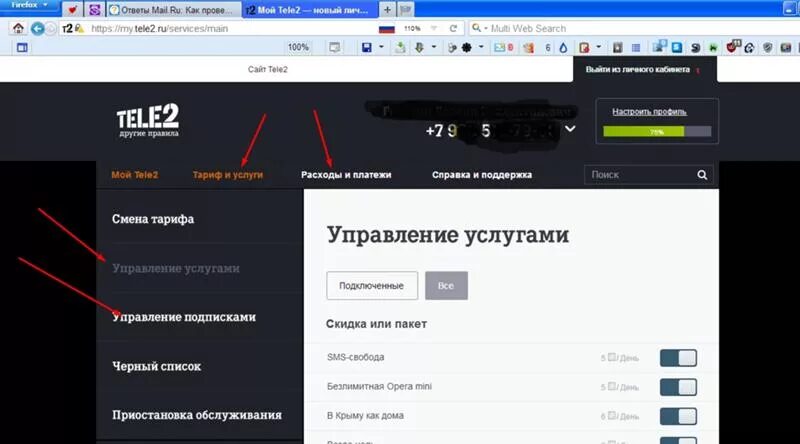
Task: Click into the Multi Web Search field
Action: tap(633, 29)
